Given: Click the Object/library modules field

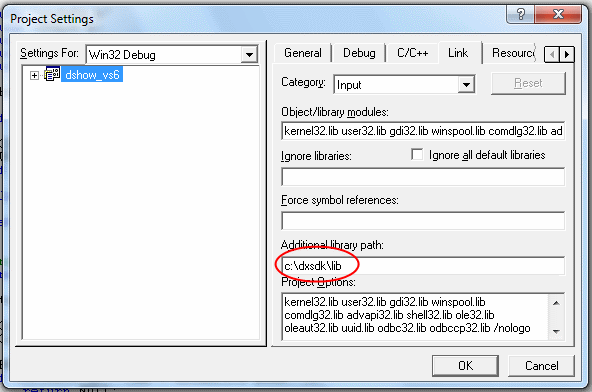Looking at the screenshot, I should click(x=423, y=131).
